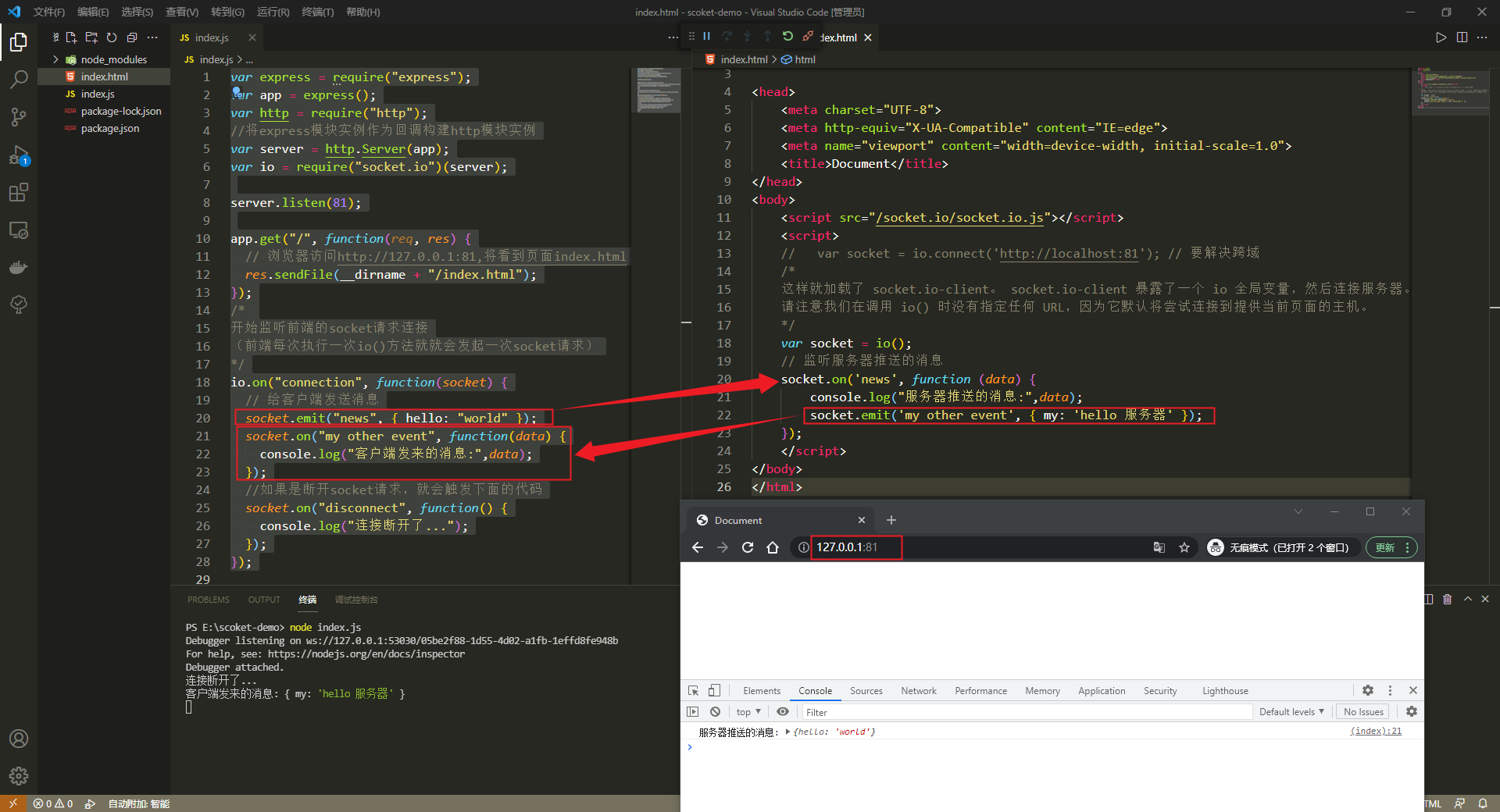1500x812 pixels.
Task: Go to the Chrome home page
Action: coord(773,547)
